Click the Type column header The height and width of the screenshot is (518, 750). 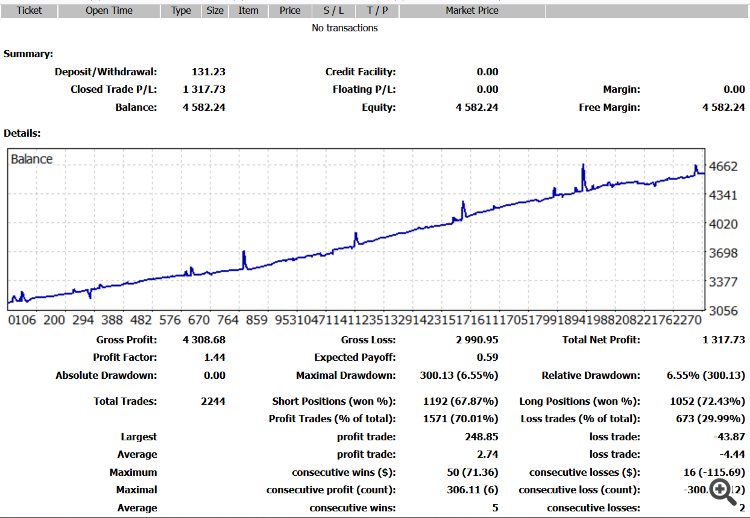click(x=181, y=11)
